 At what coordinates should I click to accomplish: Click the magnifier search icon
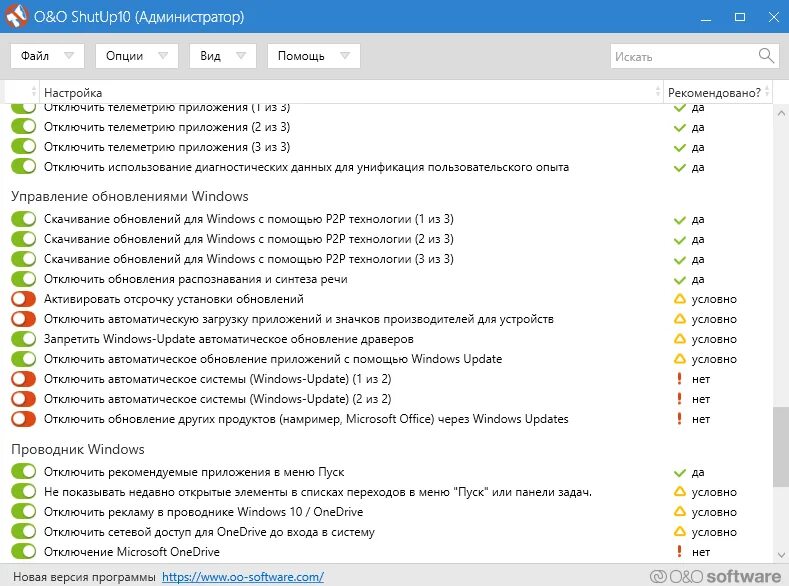coord(766,56)
